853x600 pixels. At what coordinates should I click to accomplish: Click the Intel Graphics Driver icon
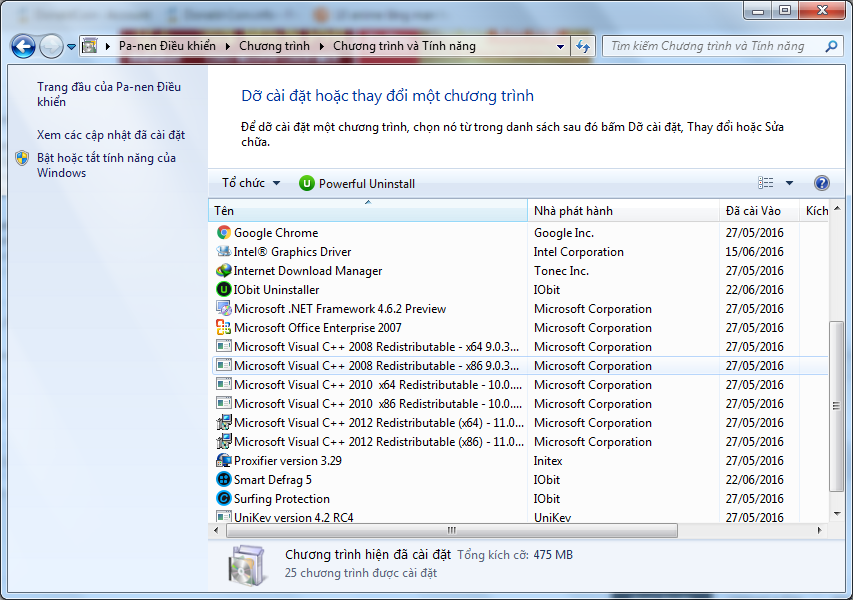(224, 251)
